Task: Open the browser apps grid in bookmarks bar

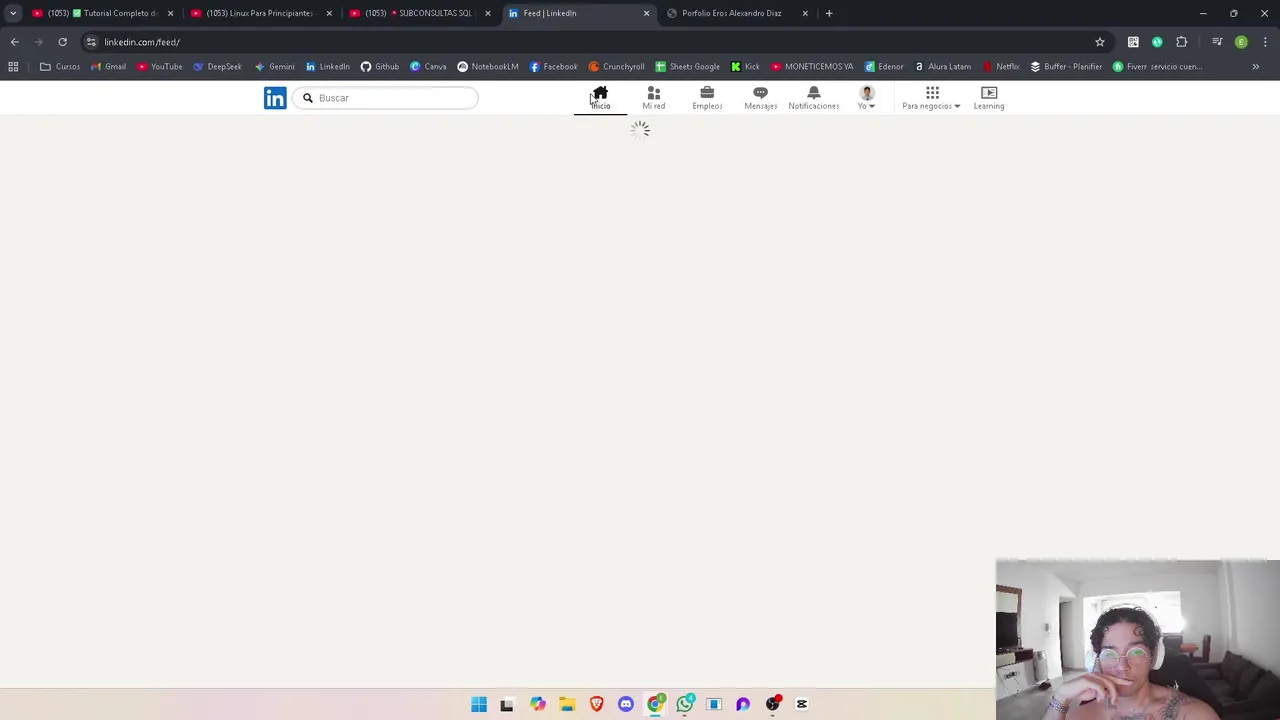Action: coord(13,67)
